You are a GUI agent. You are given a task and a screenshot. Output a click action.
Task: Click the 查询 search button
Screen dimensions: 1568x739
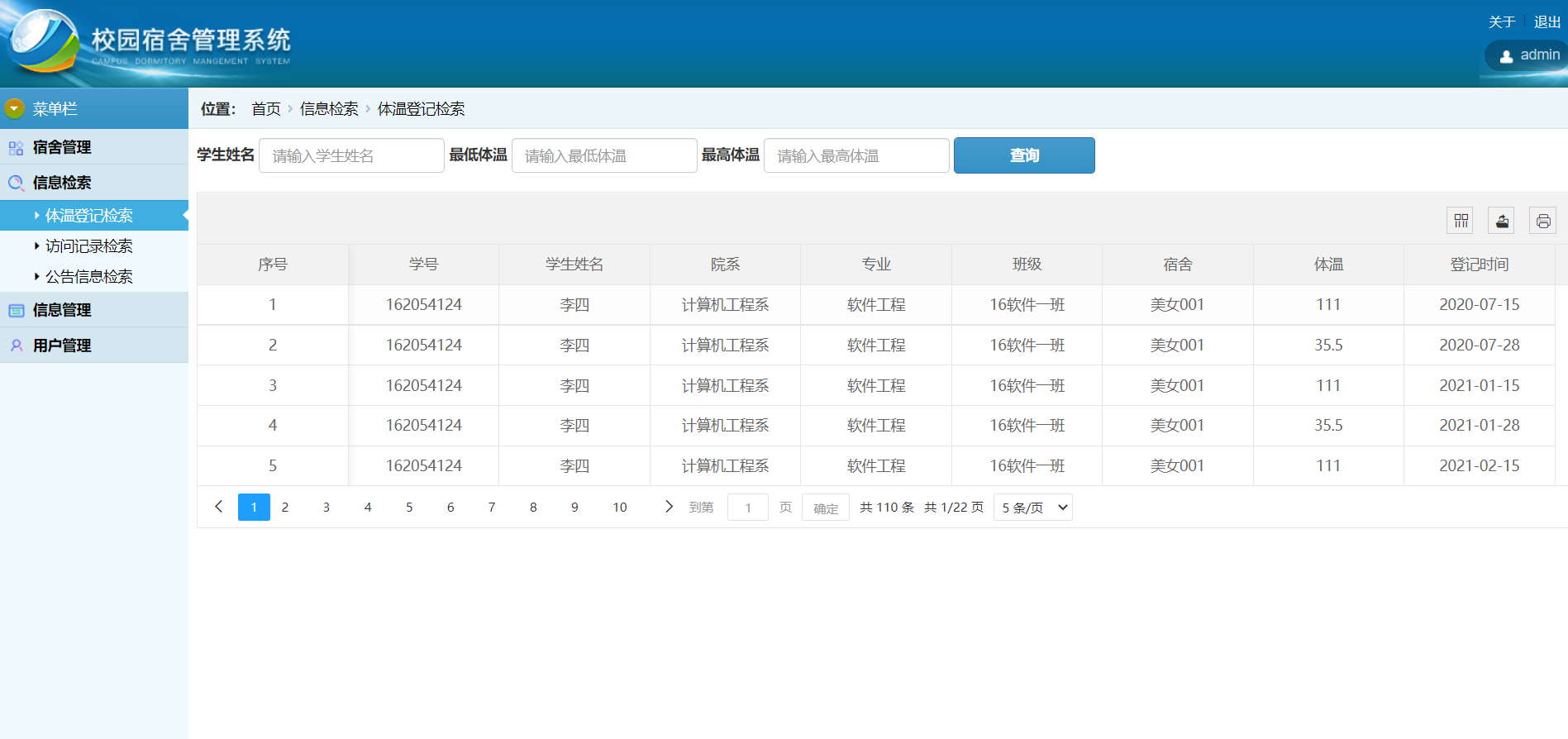coord(1024,155)
